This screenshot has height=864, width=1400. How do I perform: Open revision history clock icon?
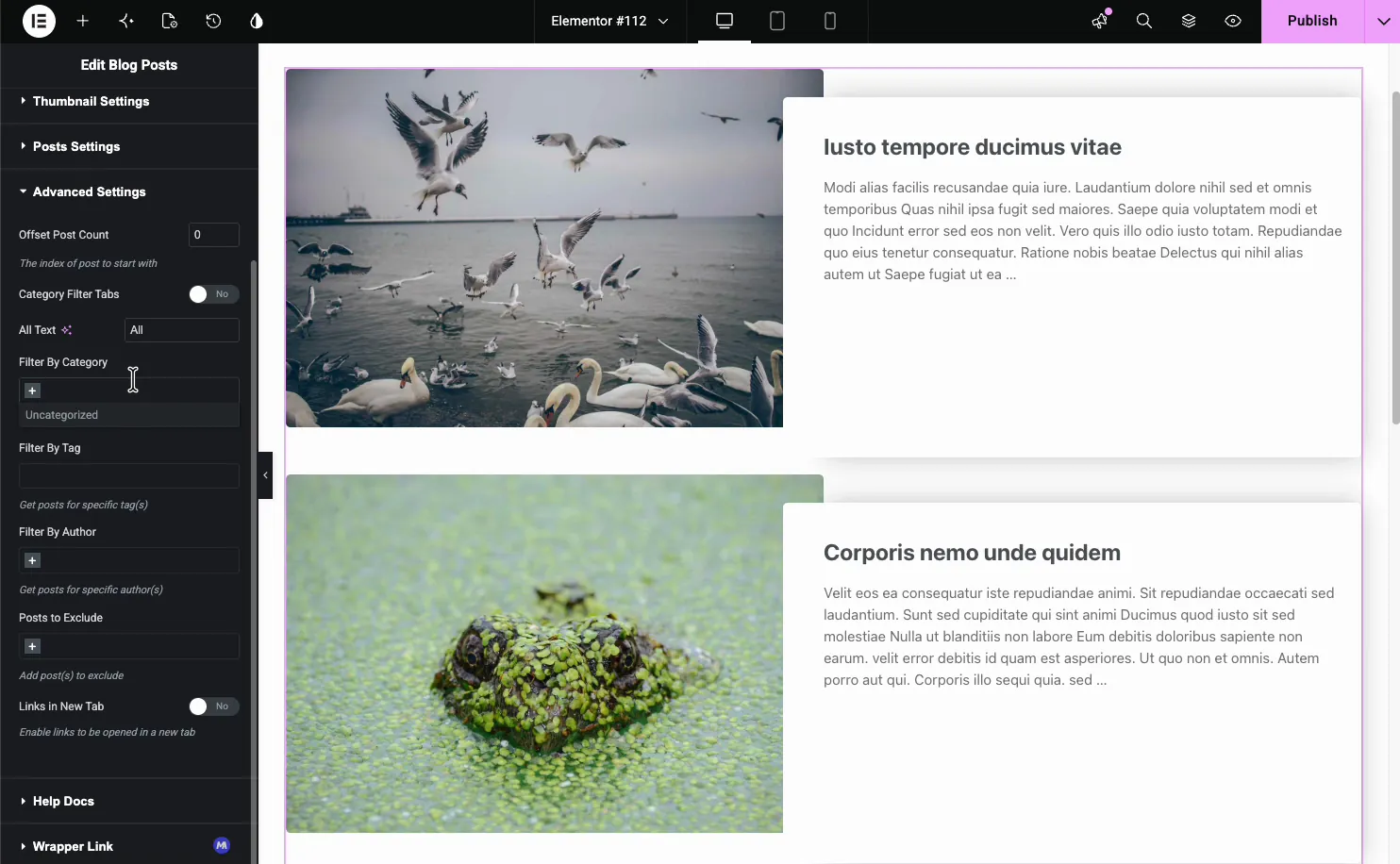(x=213, y=21)
